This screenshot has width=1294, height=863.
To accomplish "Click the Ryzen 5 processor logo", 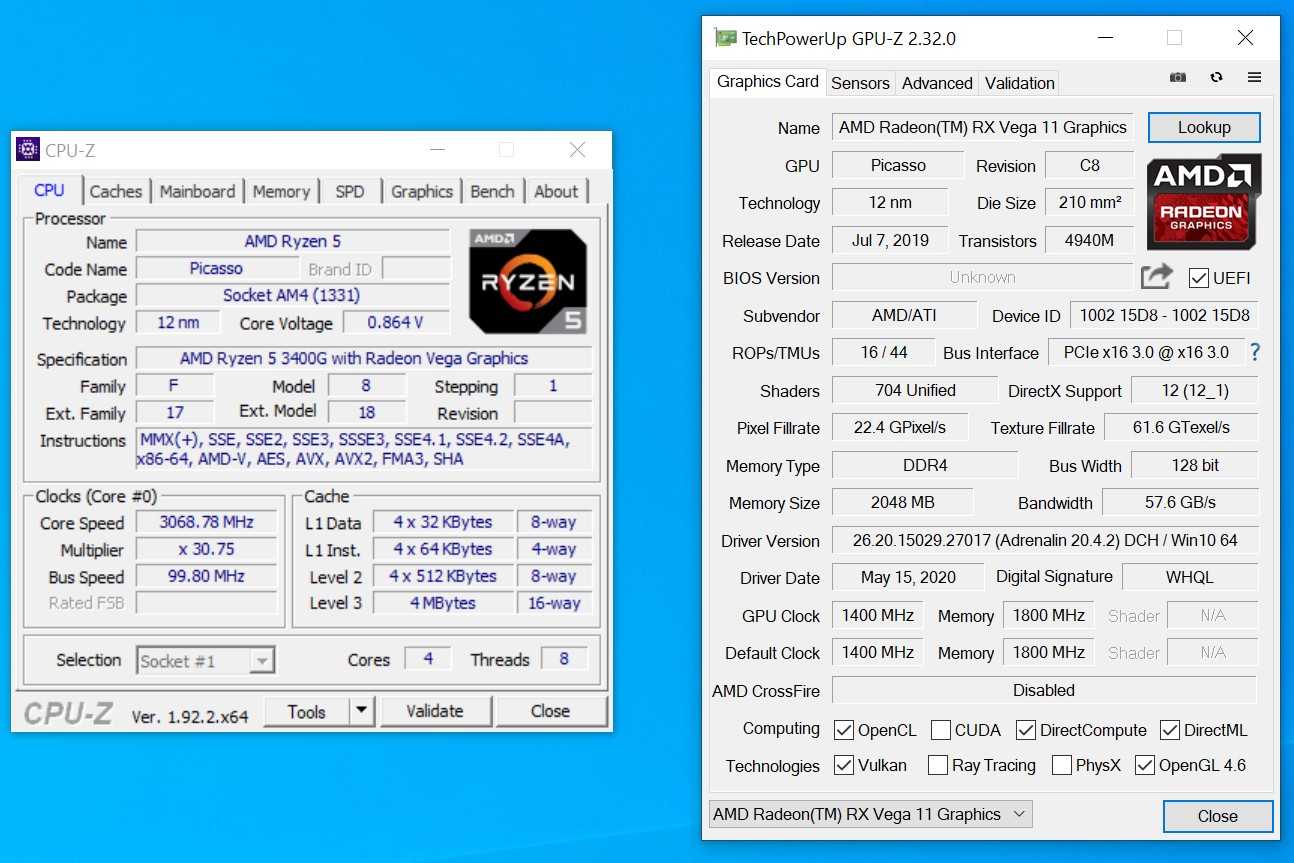I will (x=527, y=281).
